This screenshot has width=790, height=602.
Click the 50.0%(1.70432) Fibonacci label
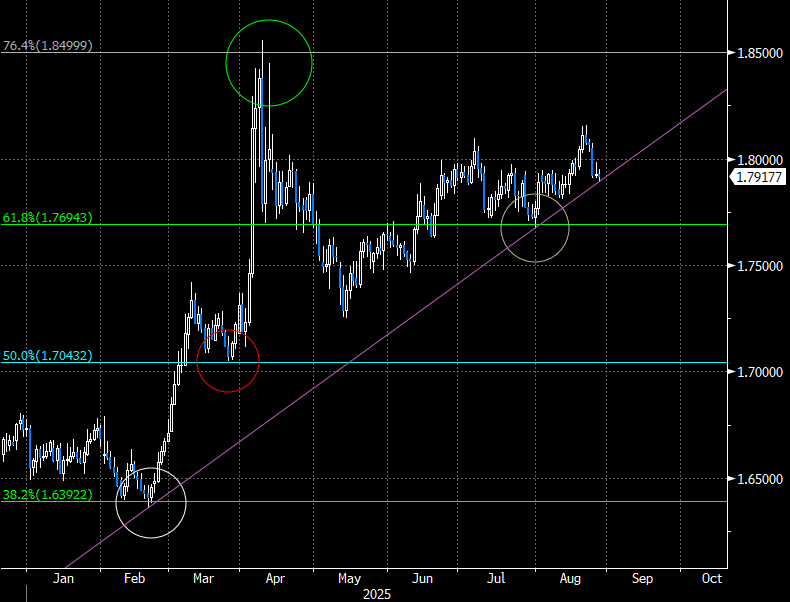click(x=48, y=356)
